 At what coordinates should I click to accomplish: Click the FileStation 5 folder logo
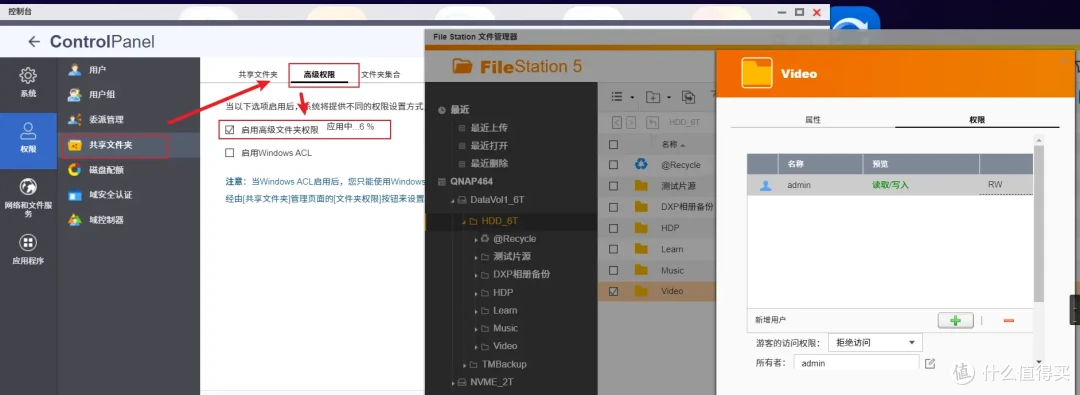pos(462,66)
